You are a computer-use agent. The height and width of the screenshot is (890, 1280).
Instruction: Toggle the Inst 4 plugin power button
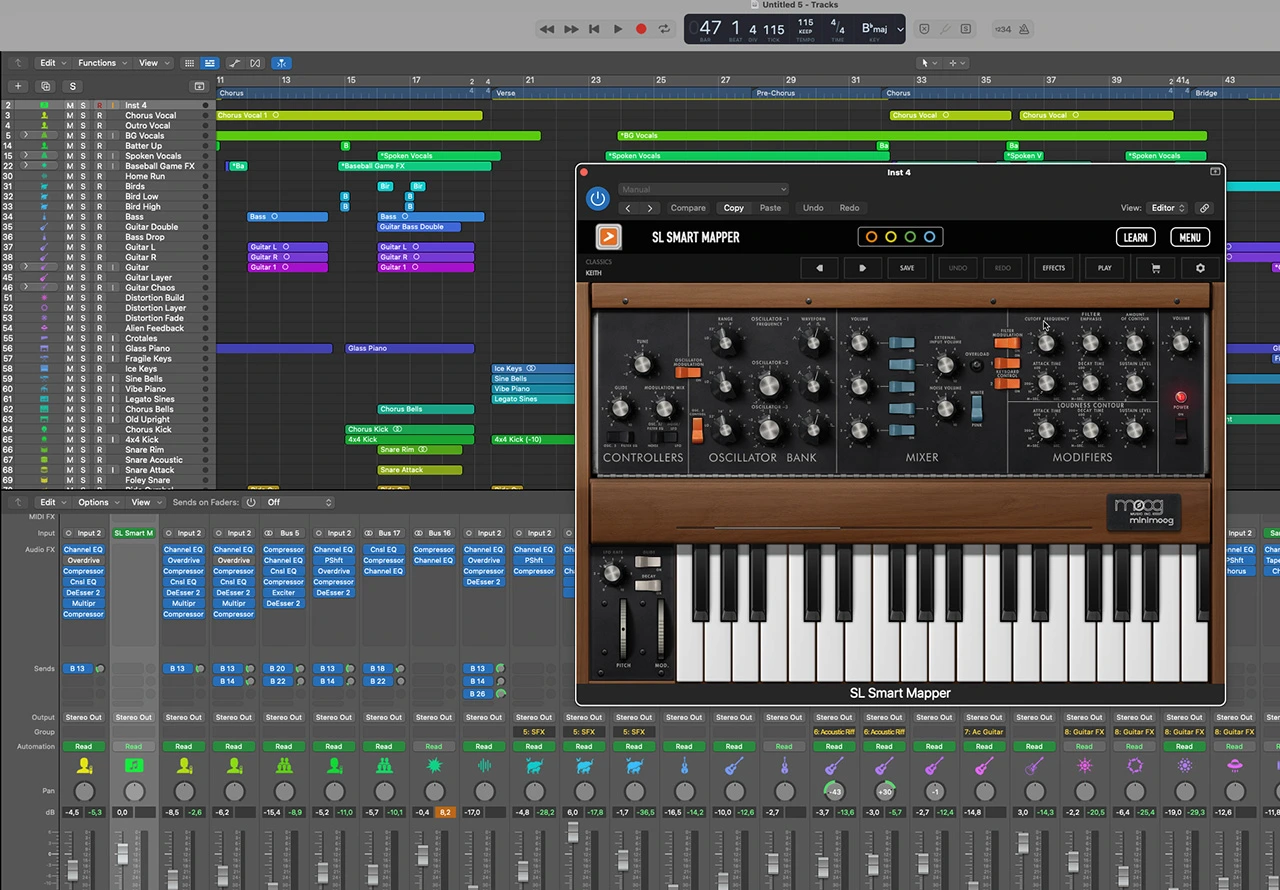pos(598,198)
